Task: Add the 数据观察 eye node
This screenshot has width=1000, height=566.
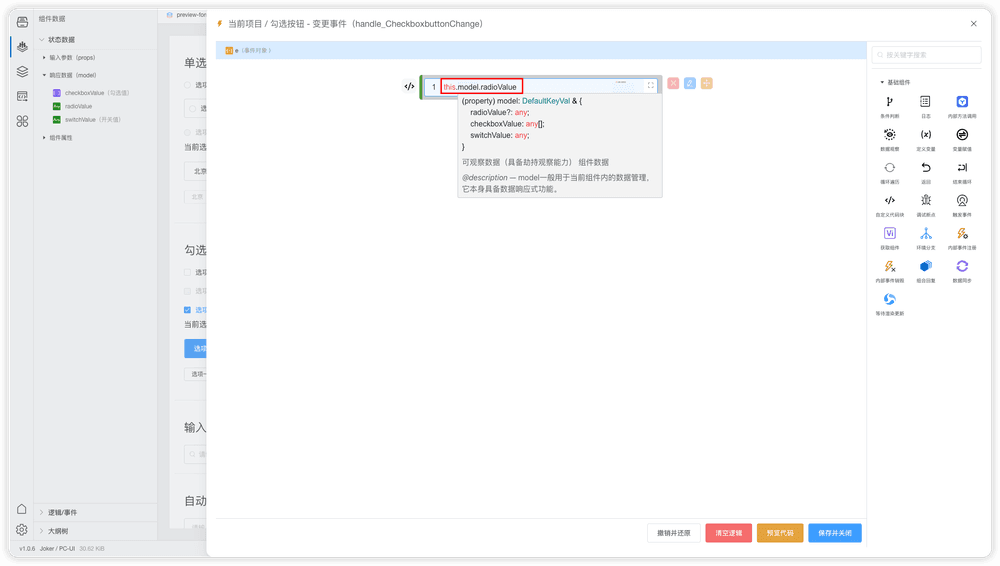Action: point(889,140)
